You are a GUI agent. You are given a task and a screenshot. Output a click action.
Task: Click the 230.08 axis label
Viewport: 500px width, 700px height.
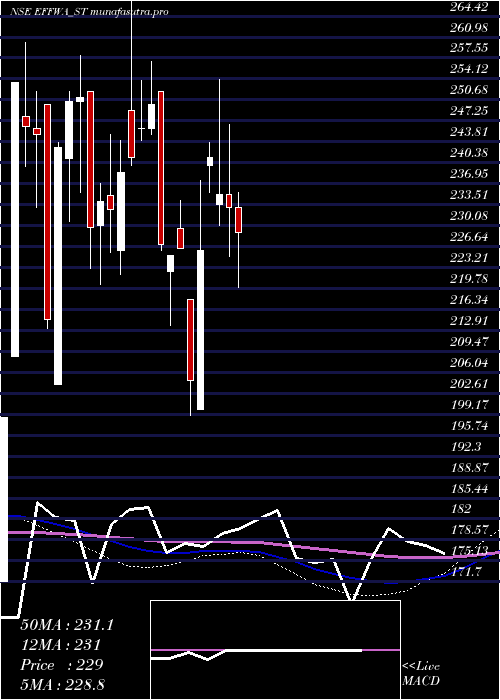[468, 216]
